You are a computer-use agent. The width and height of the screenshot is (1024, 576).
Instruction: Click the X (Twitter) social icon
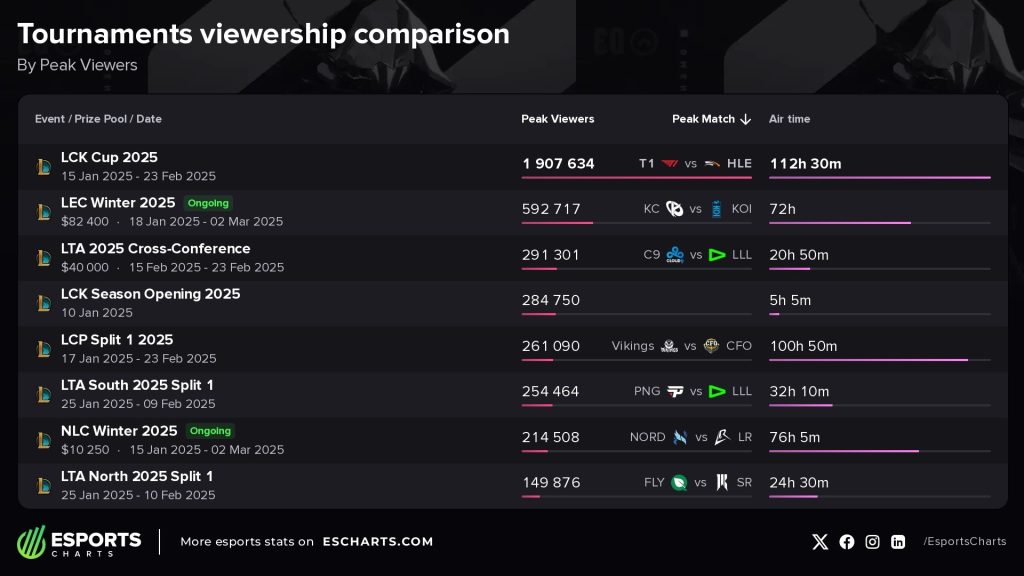[820, 541]
